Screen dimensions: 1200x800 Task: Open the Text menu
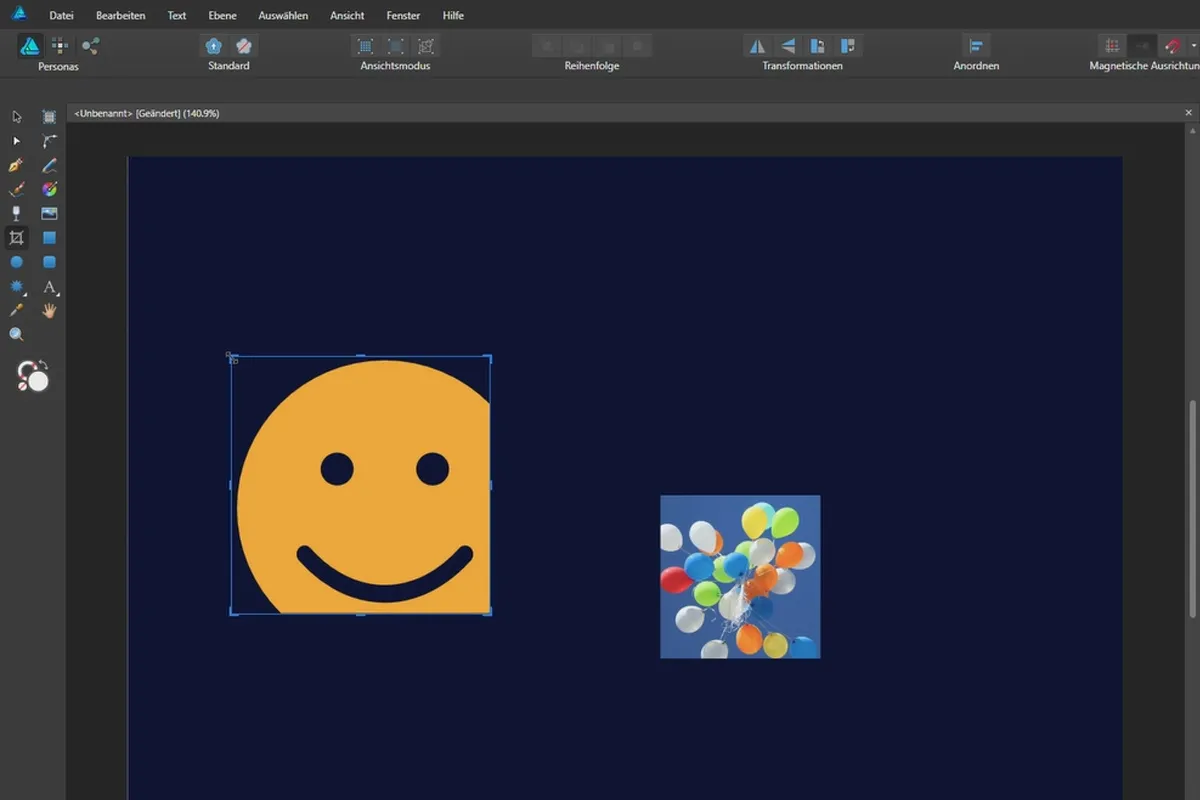point(177,16)
